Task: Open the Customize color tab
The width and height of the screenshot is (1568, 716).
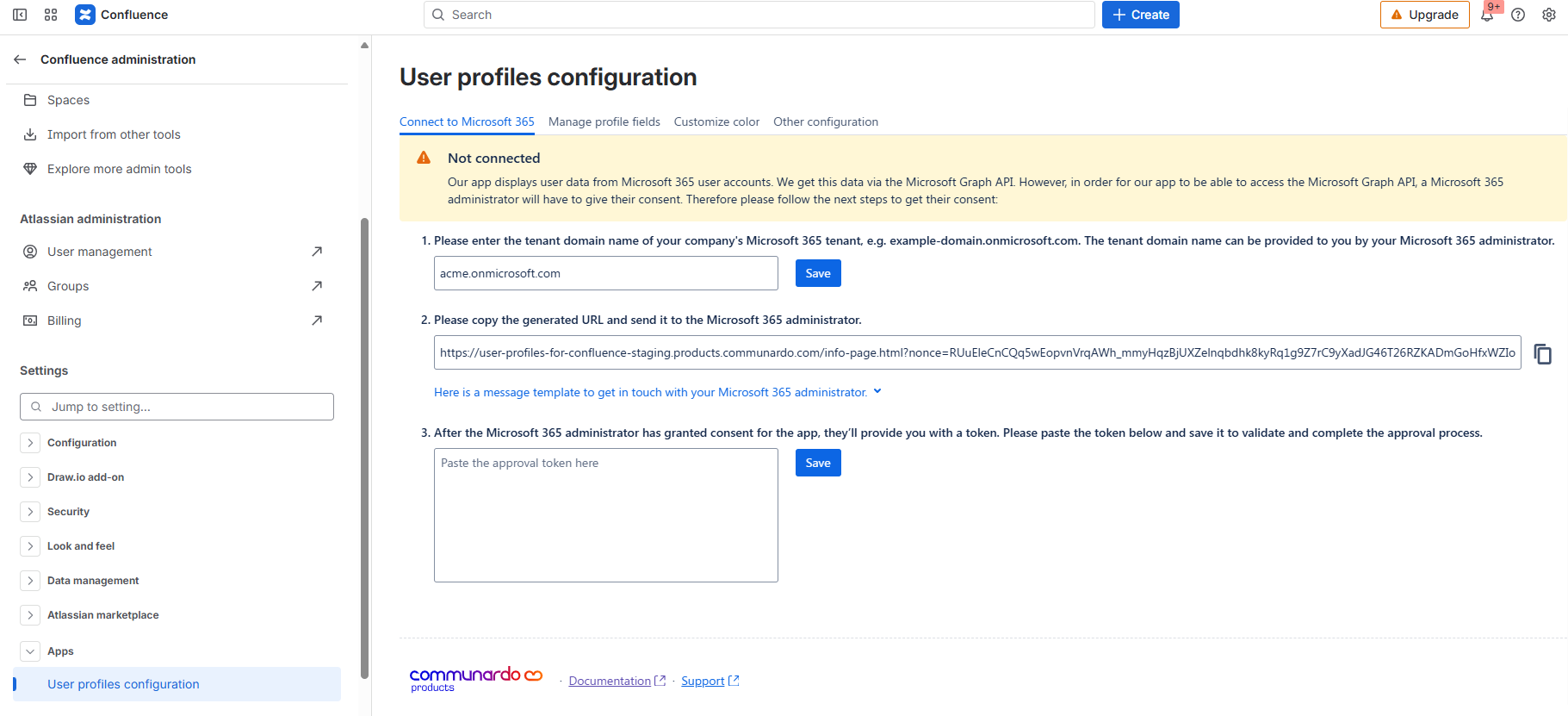Action: 716,121
